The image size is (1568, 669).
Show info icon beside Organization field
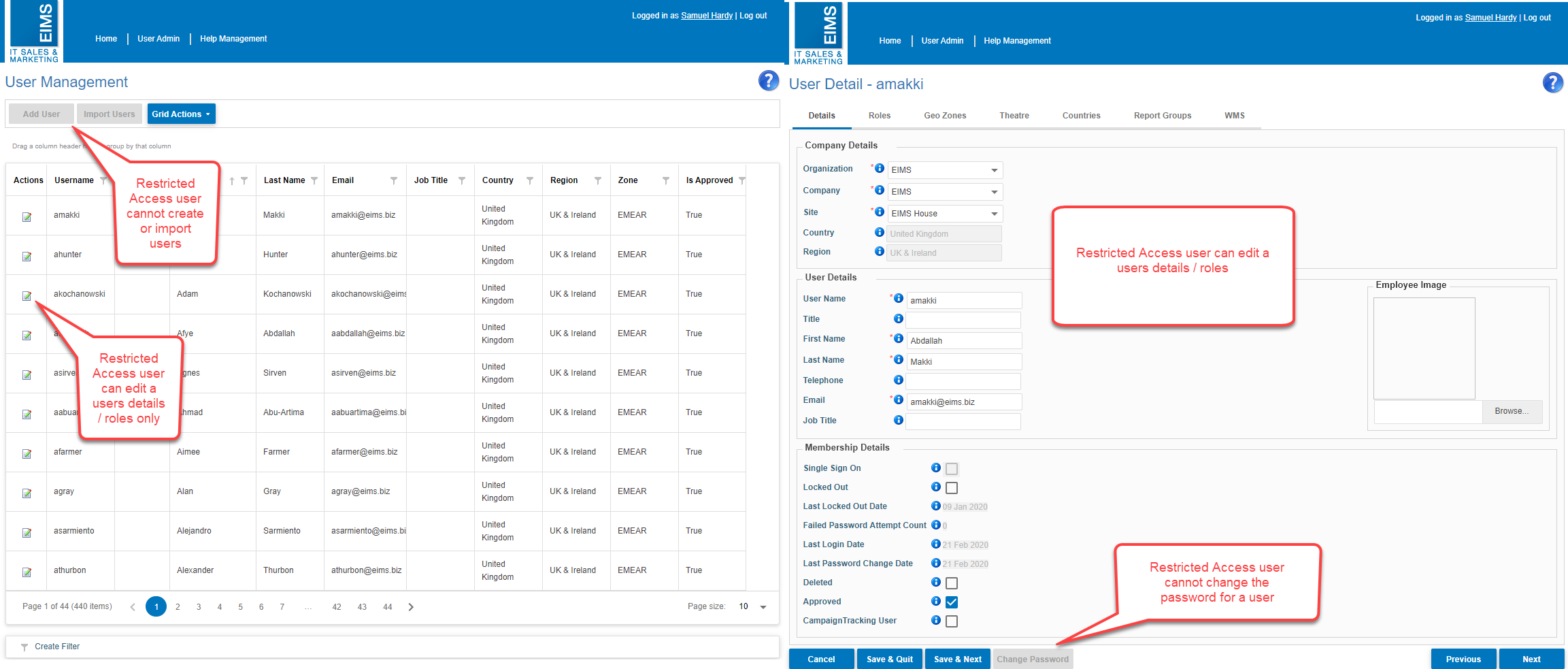(880, 168)
